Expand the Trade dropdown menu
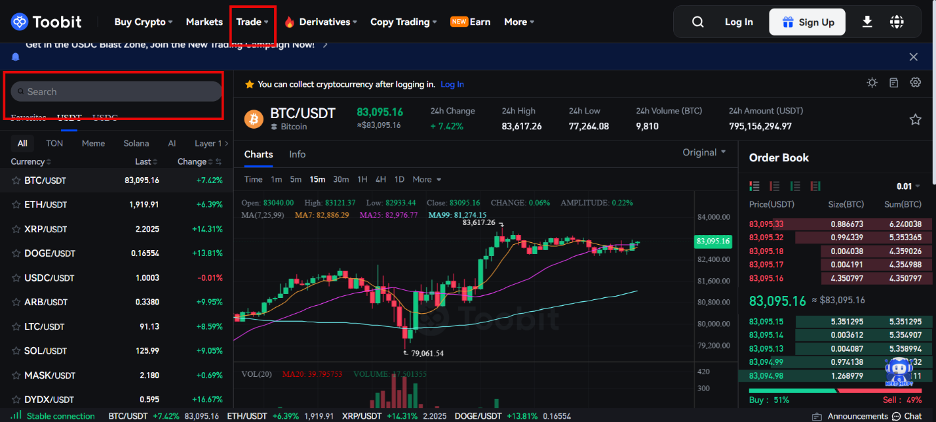The image size is (936, 422). coord(252,22)
